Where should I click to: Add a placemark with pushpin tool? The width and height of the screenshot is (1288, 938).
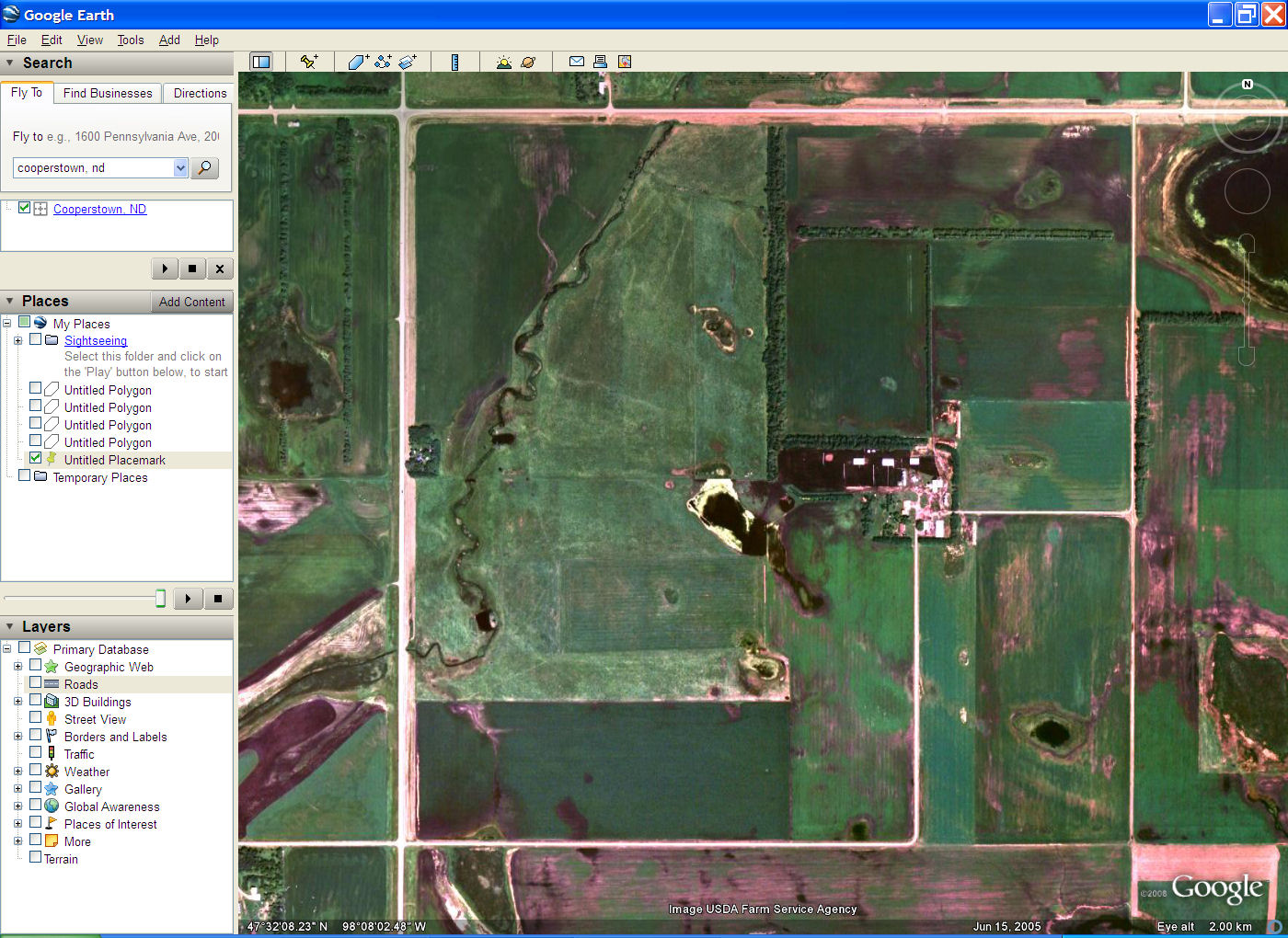309,62
